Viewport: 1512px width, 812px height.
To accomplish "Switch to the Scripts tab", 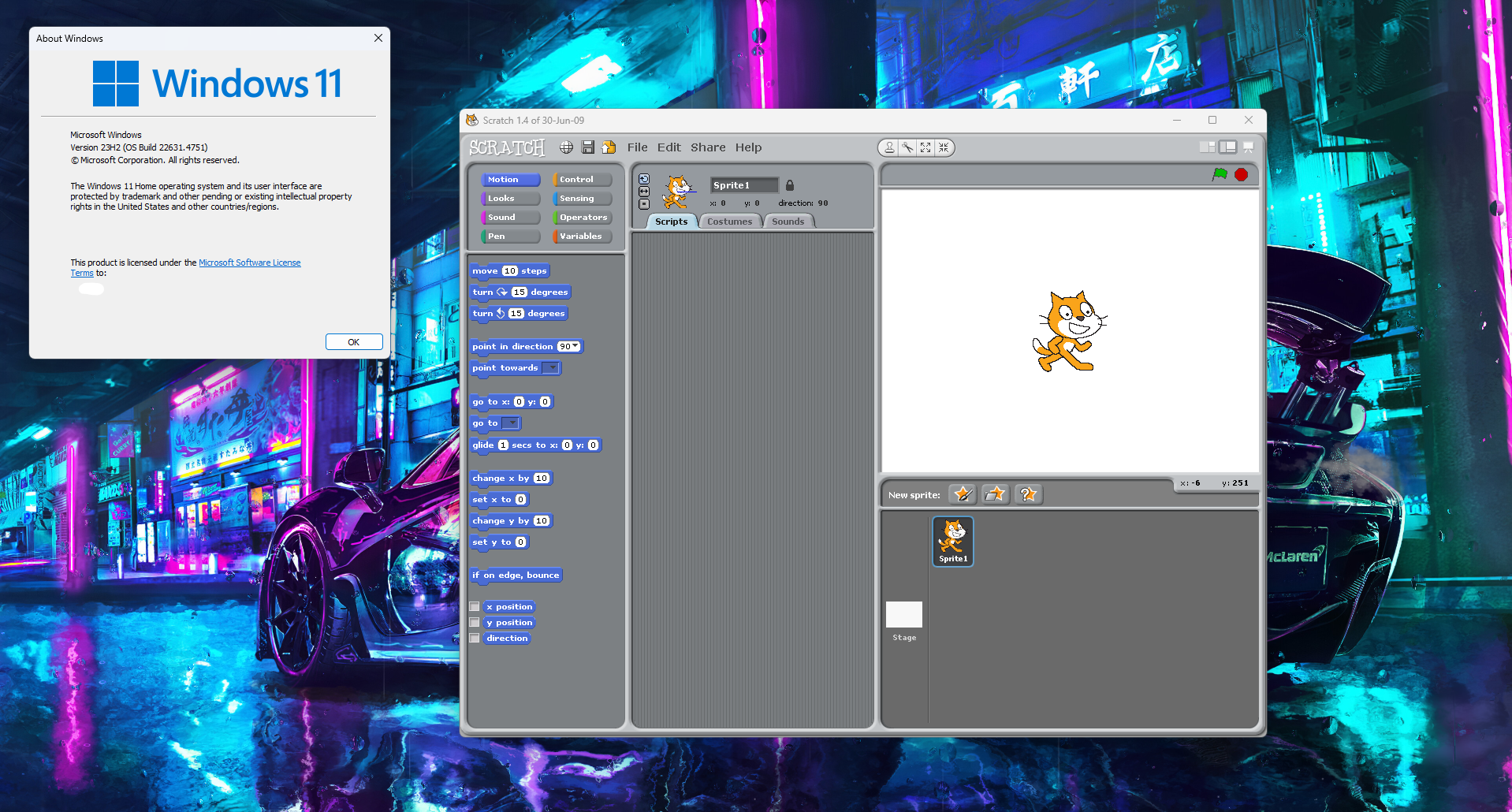I will pos(672,222).
